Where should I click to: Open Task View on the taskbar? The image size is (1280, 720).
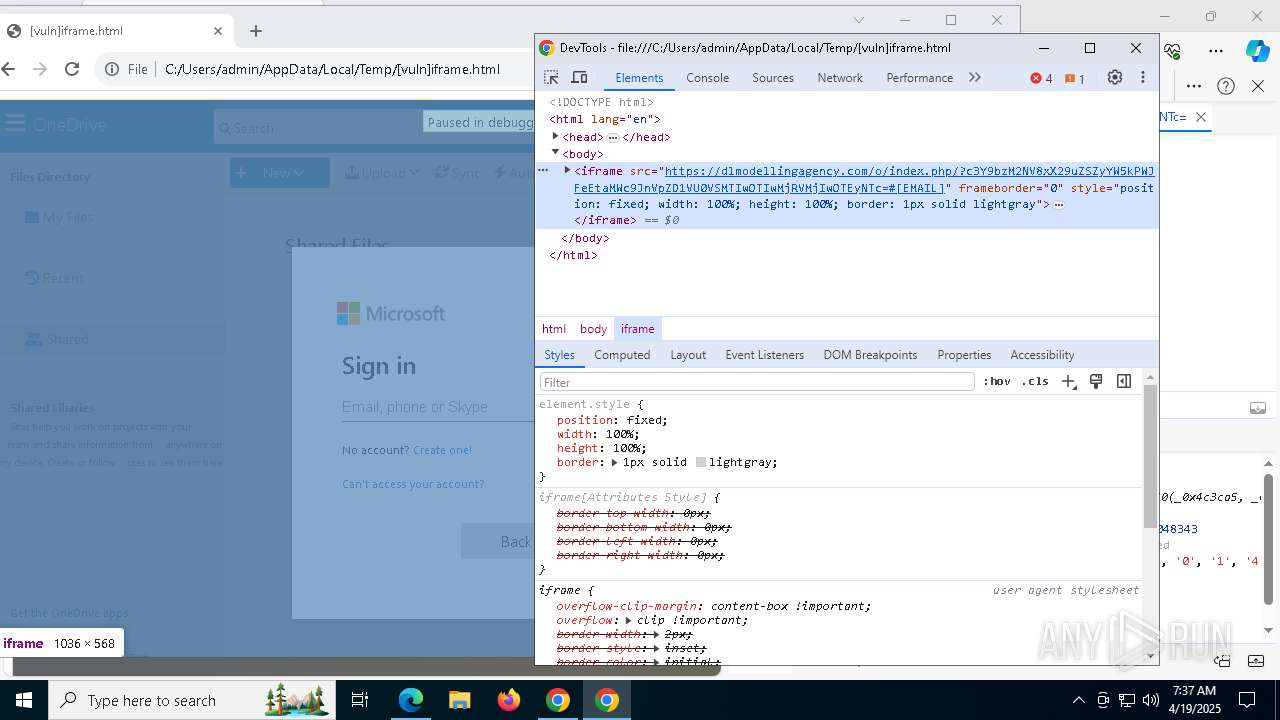point(360,700)
